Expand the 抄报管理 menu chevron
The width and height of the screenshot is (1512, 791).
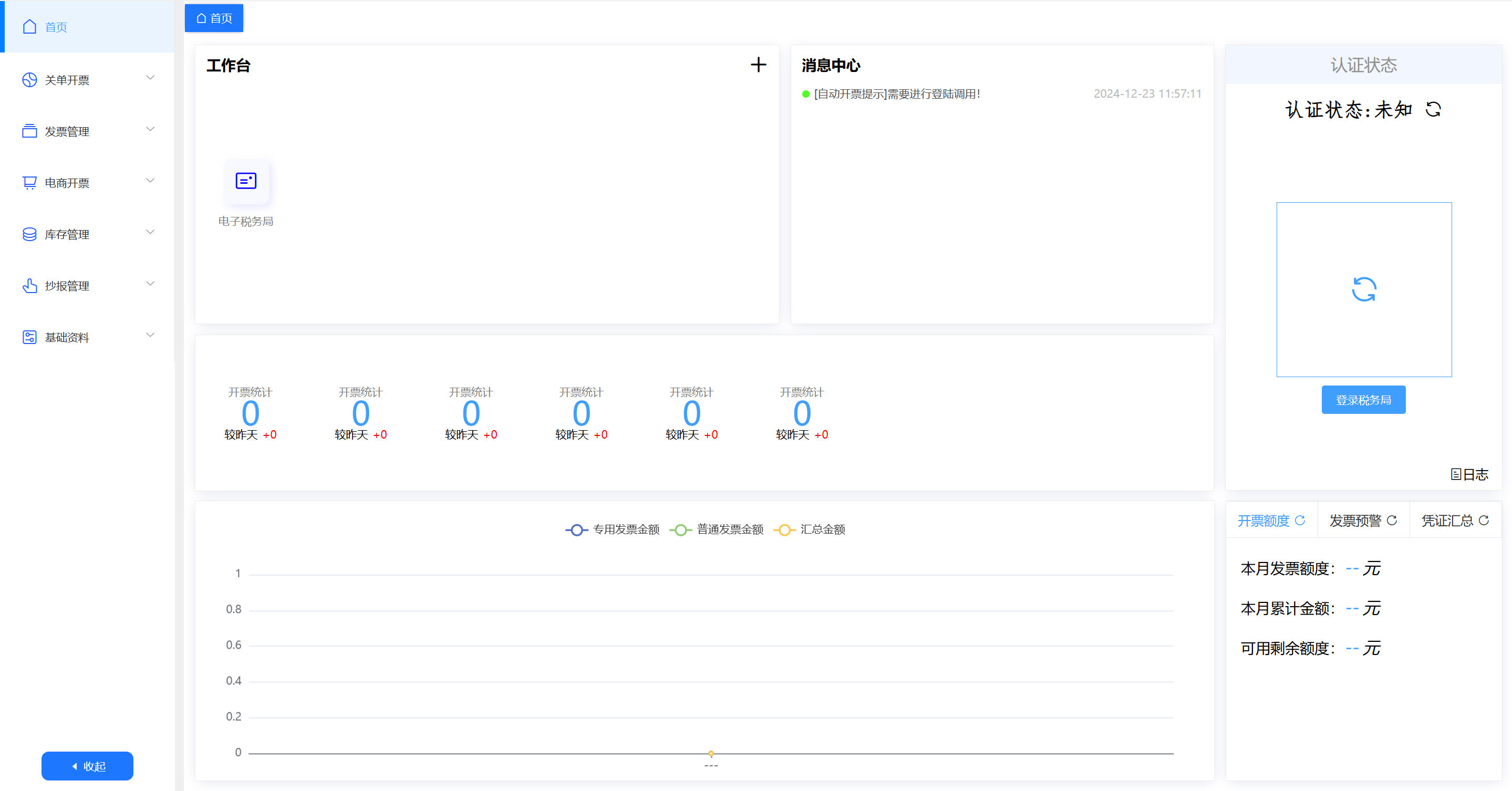150,284
